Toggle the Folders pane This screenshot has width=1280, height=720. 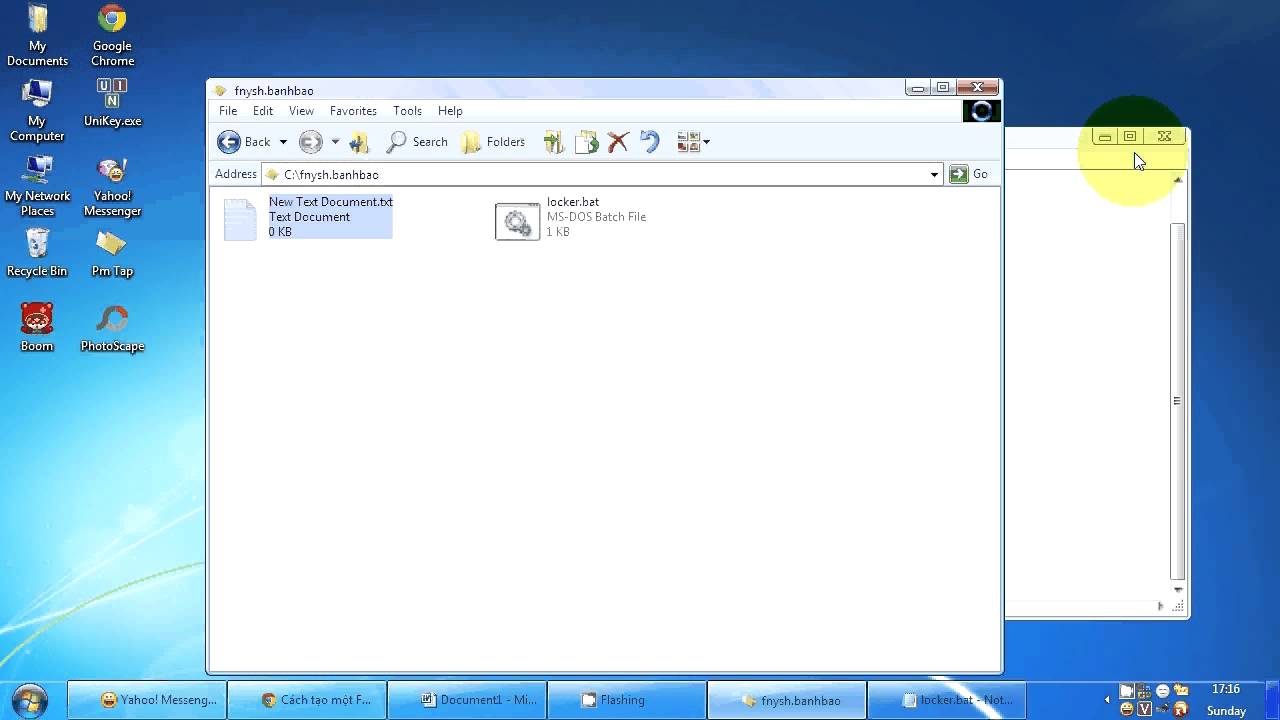493,142
